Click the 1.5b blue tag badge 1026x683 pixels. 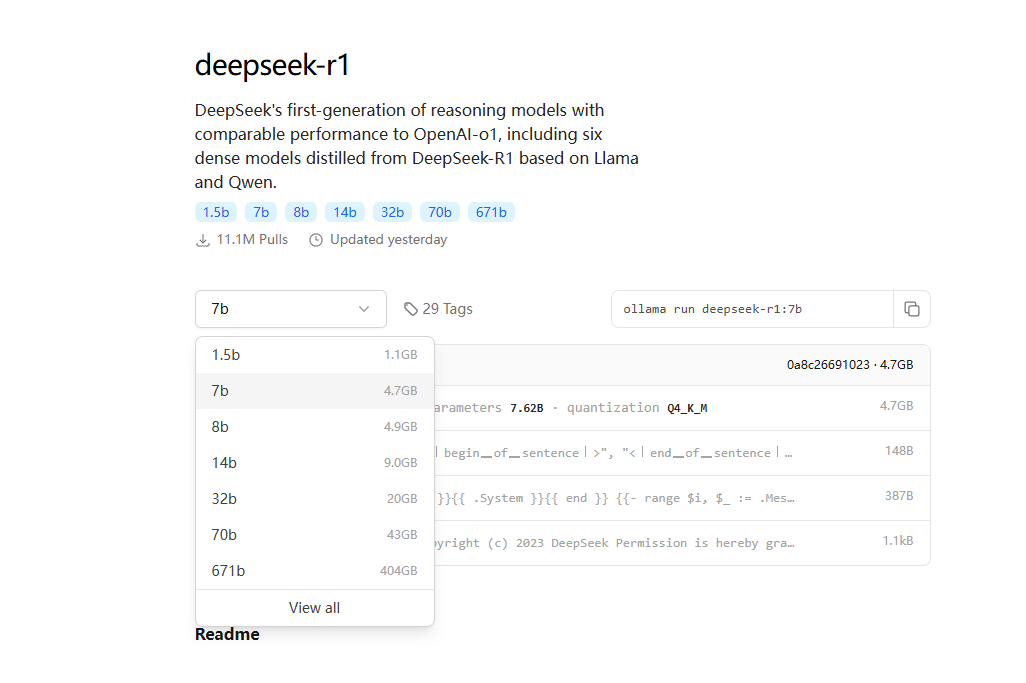tap(216, 212)
